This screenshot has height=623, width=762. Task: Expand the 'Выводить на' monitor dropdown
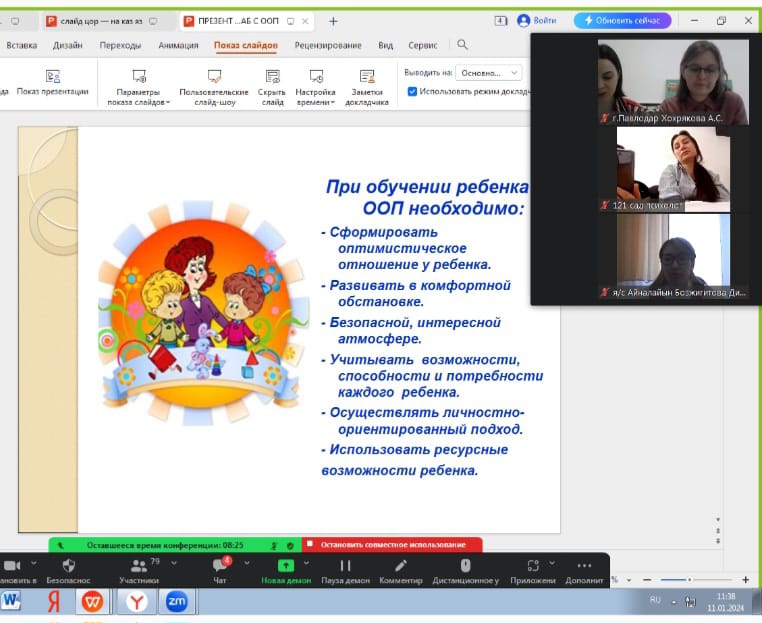click(514, 73)
